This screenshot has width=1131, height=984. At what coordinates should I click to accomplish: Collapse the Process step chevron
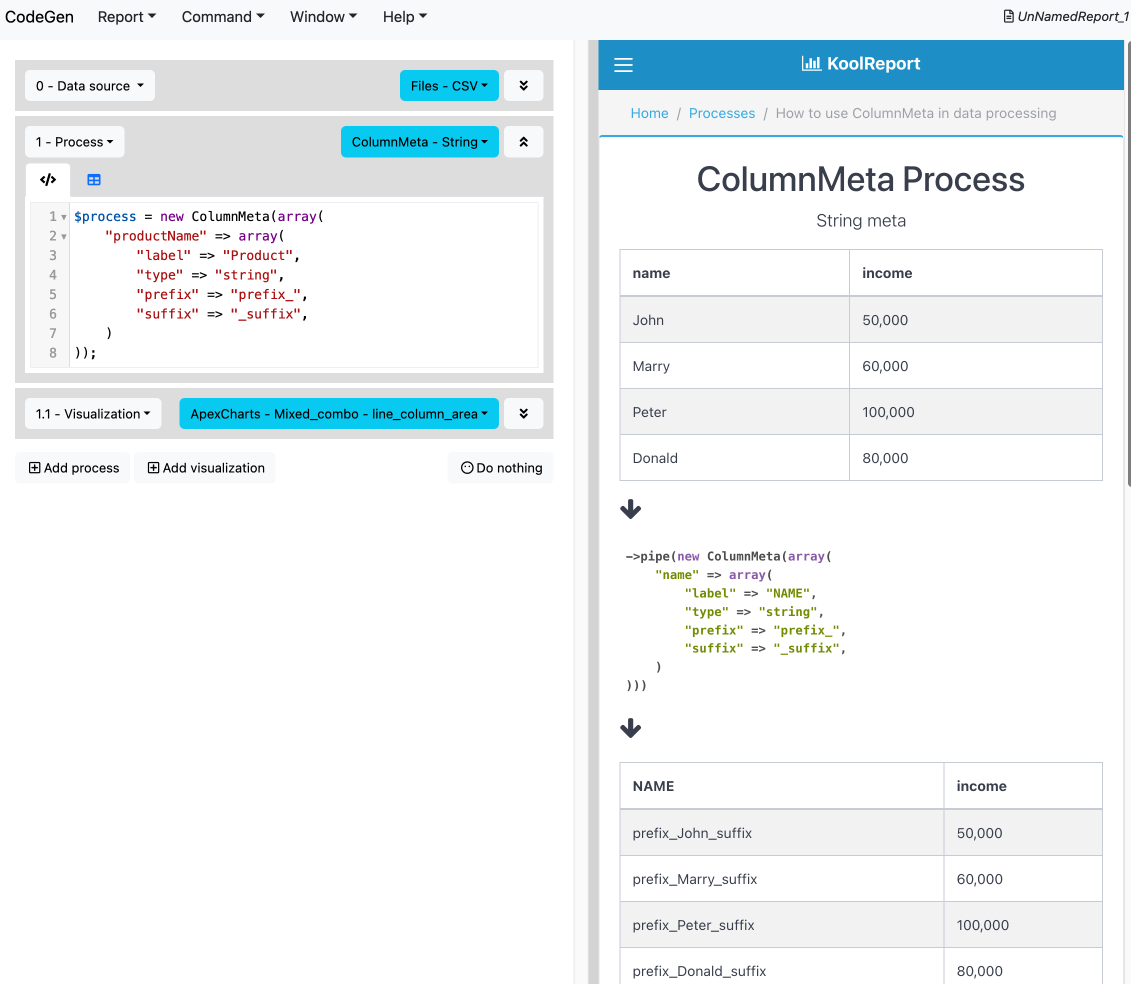[x=524, y=142]
